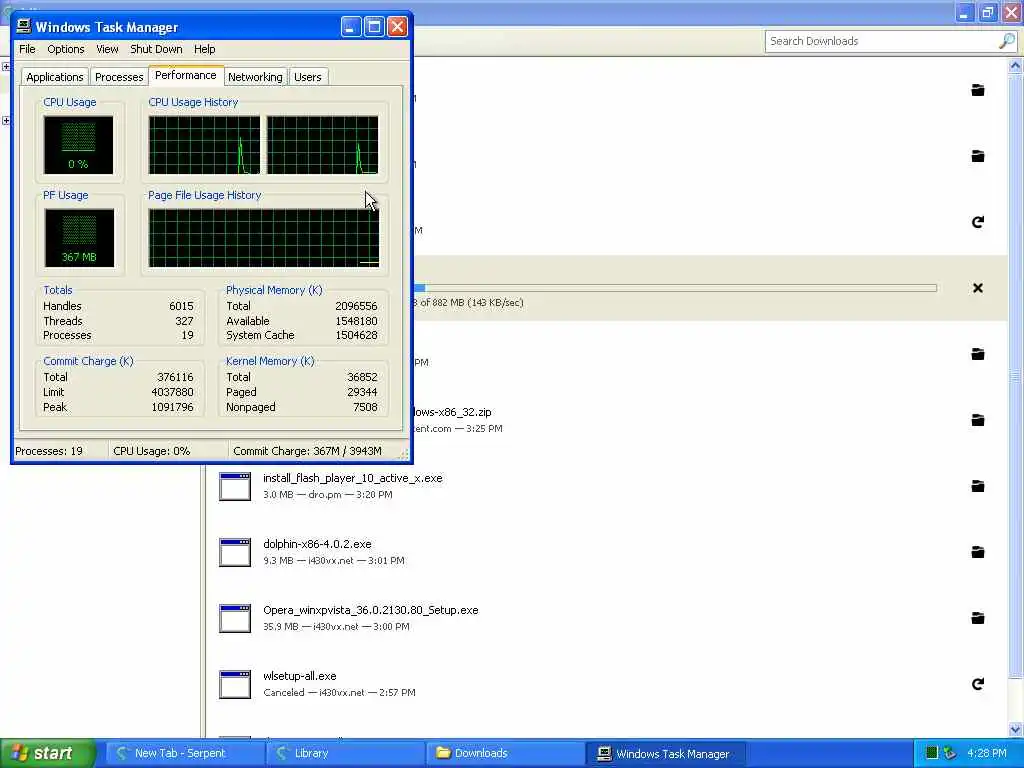Screen dimensions: 1024x768
Task: Click the left CPU Usage History graph
Action: point(204,145)
